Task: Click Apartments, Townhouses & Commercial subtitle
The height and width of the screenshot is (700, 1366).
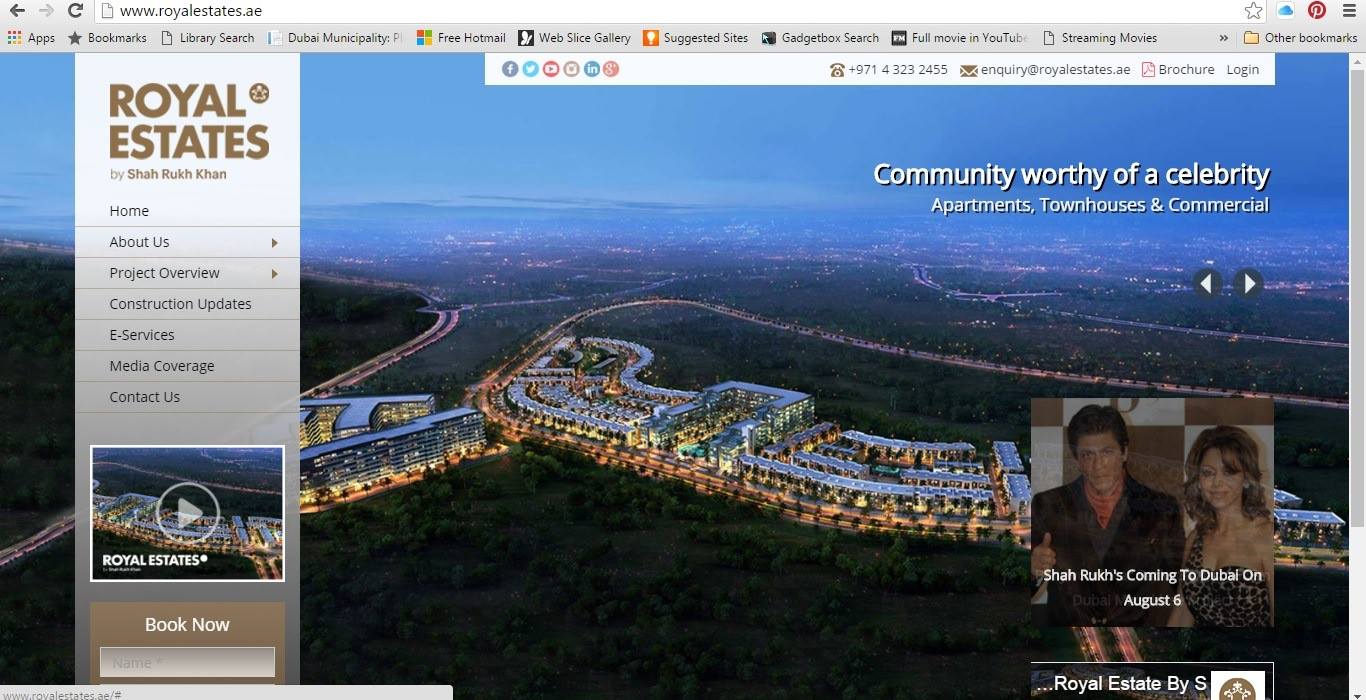Action: (1100, 205)
